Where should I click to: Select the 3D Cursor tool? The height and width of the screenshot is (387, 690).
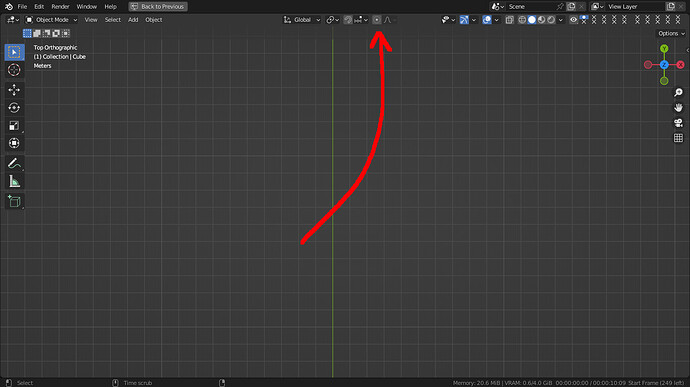[x=14, y=70]
